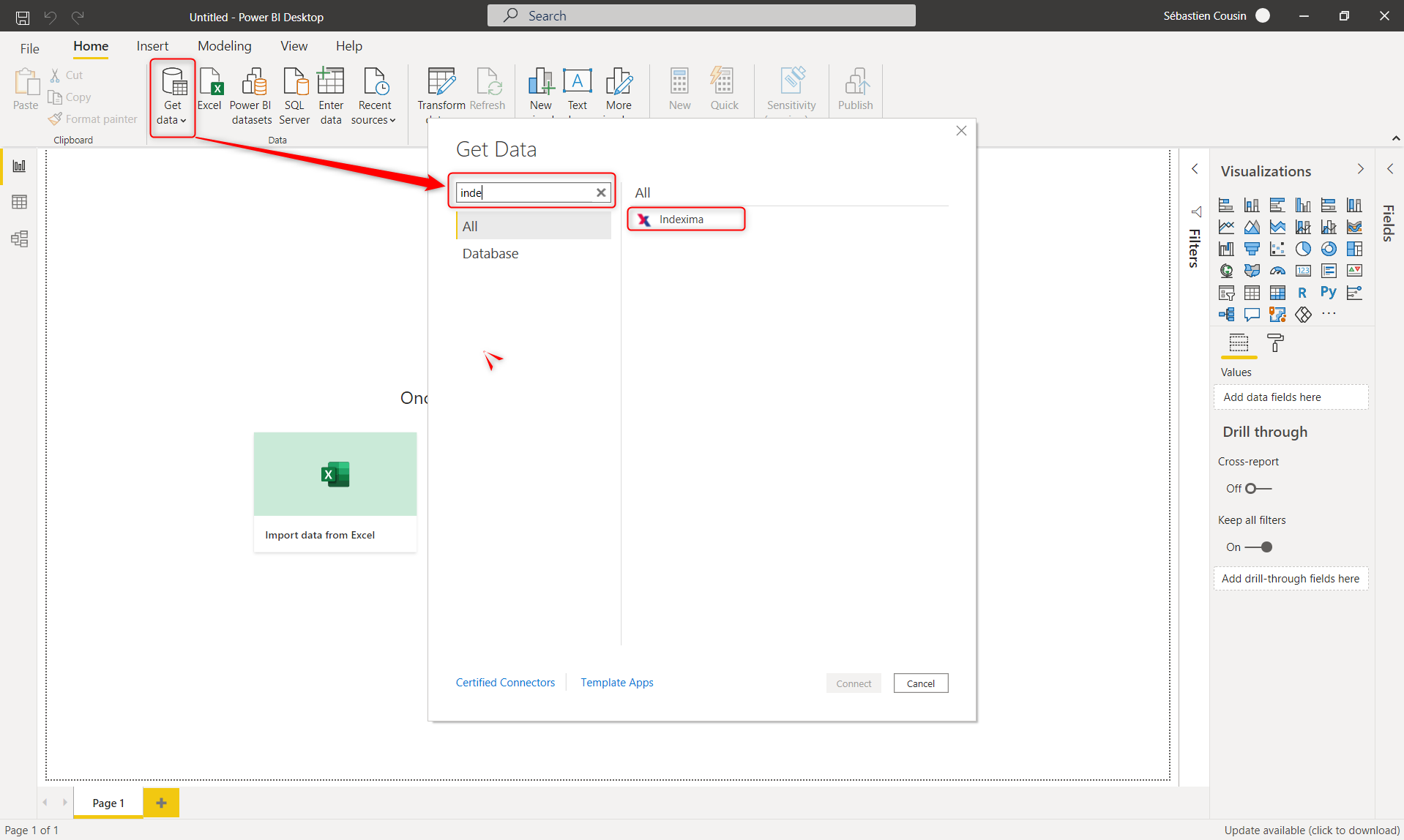Viewport: 1404px width, 840px height.
Task: Close the Get Data dialog with X
Action: pyautogui.click(x=961, y=130)
